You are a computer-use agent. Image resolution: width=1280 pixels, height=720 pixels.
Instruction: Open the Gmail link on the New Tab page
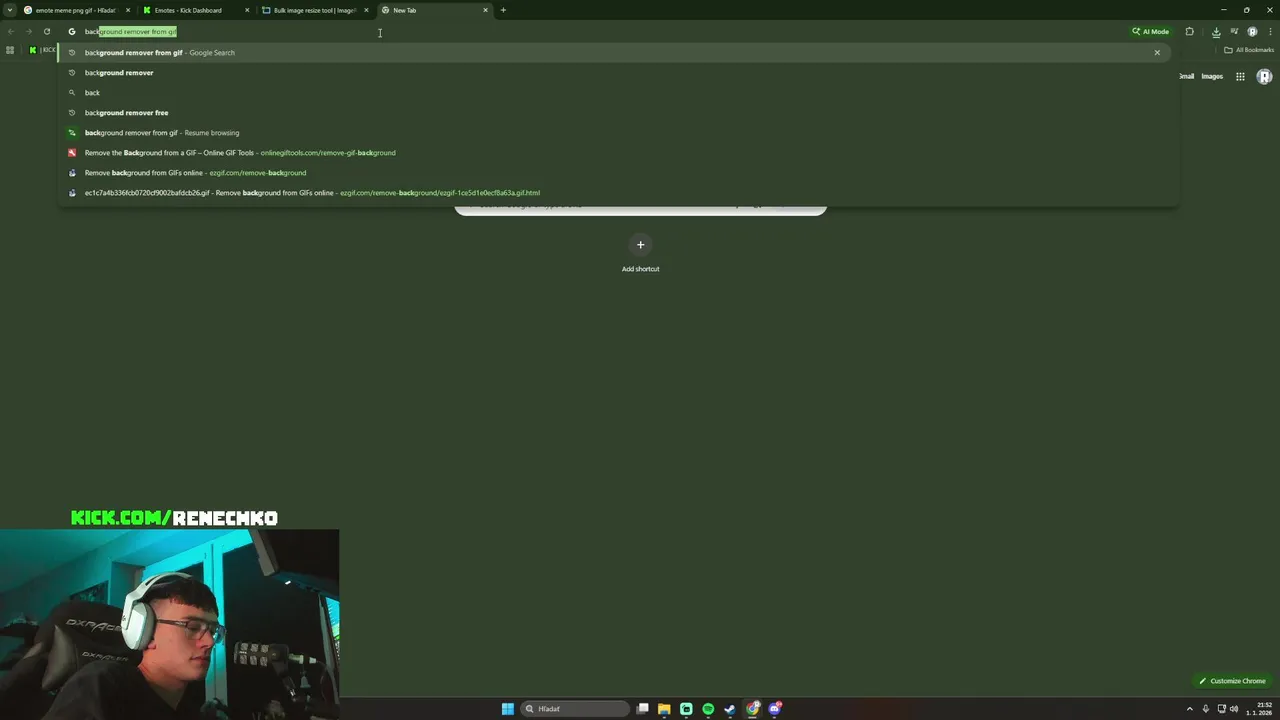pos(1186,76)
